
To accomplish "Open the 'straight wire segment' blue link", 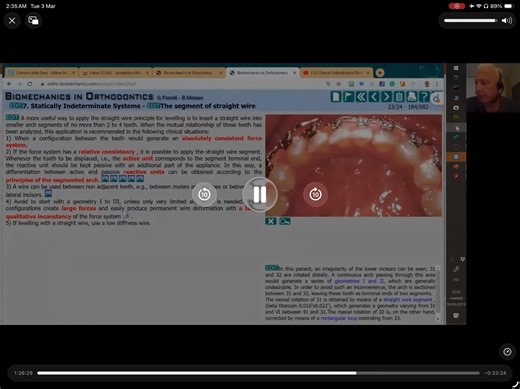I will tap(408, 300).
